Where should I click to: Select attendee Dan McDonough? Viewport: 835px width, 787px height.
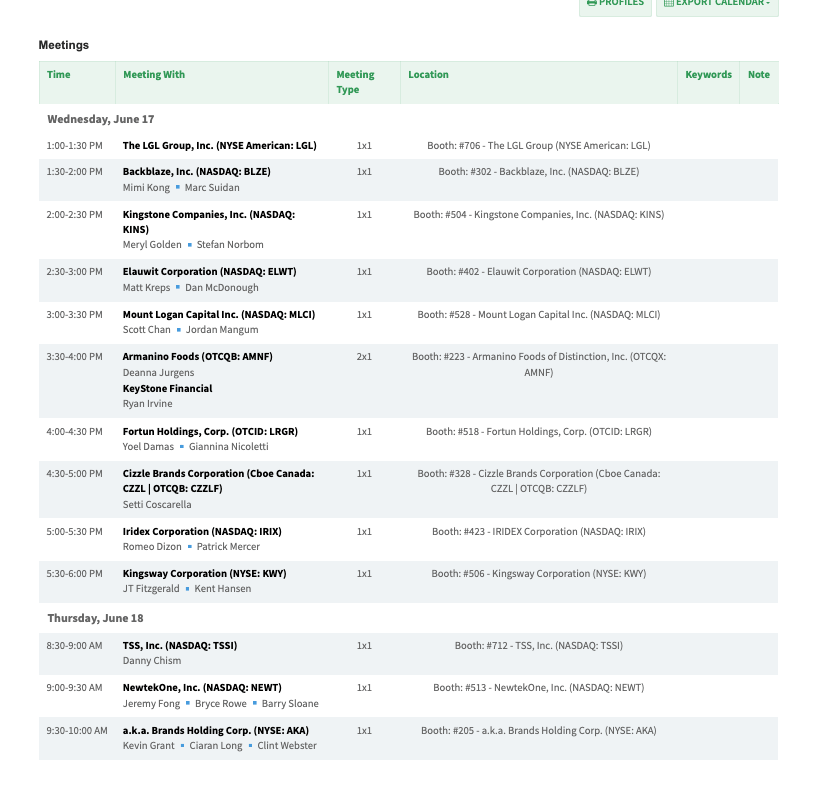[x=222, y=288]
